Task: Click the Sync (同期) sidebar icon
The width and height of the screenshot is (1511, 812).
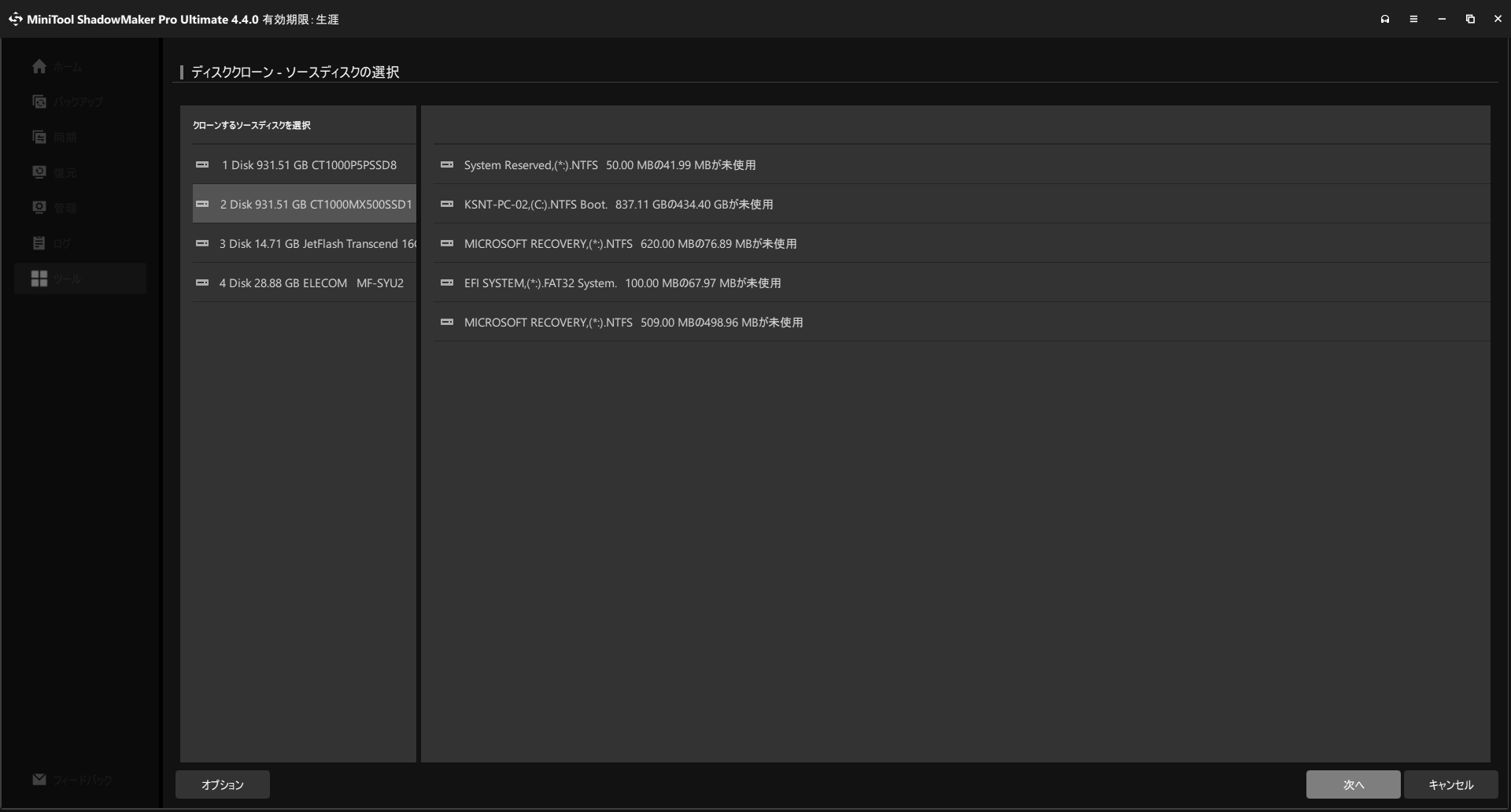Action: [x=39, y=137]
